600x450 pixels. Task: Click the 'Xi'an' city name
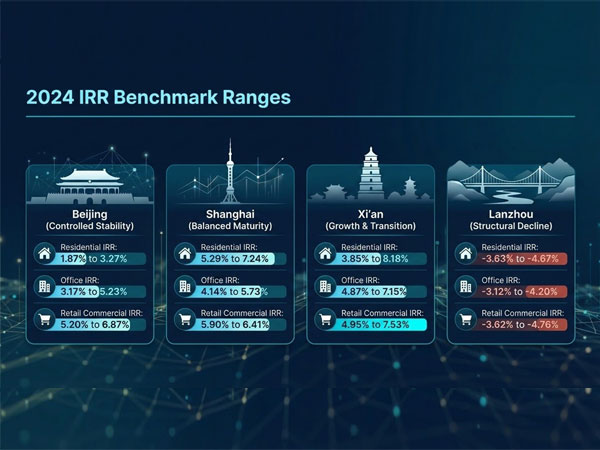coord(371,214)
